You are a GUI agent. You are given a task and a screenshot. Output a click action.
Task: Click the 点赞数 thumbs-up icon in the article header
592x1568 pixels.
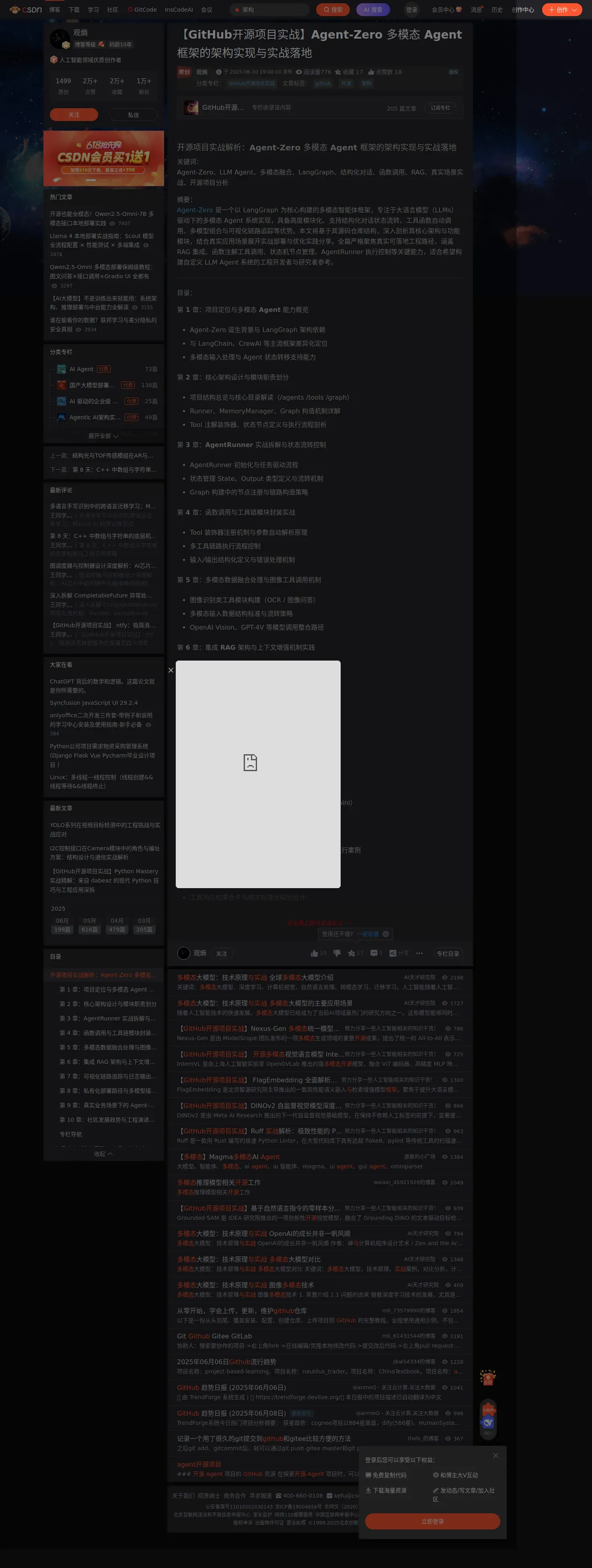[371, 72]
